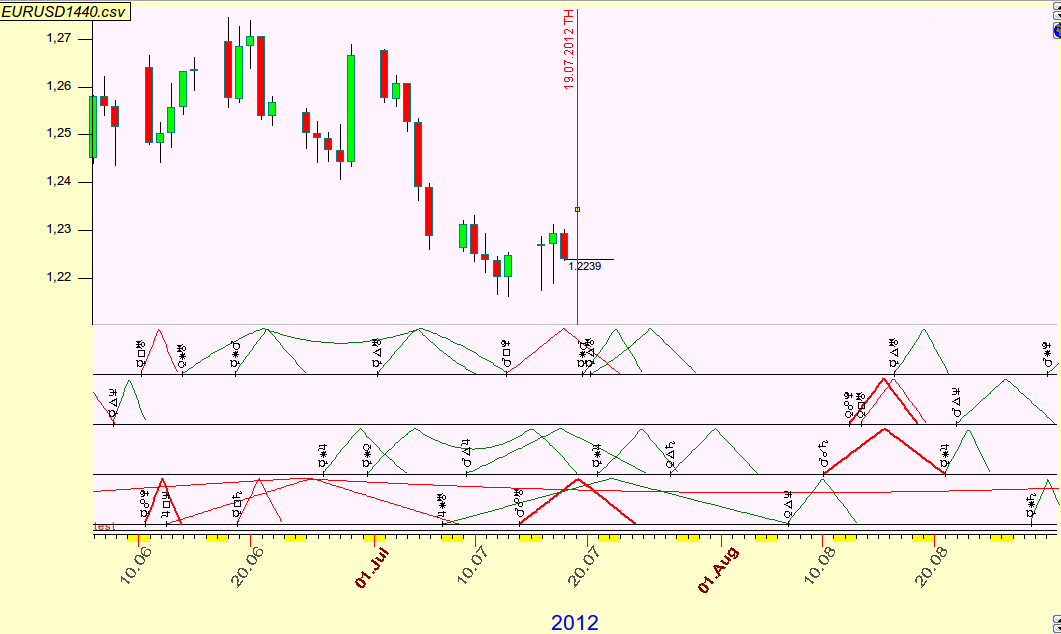Click the 1.2239 current price label
Screen dimensions: 1061x634
click(584, 266)
